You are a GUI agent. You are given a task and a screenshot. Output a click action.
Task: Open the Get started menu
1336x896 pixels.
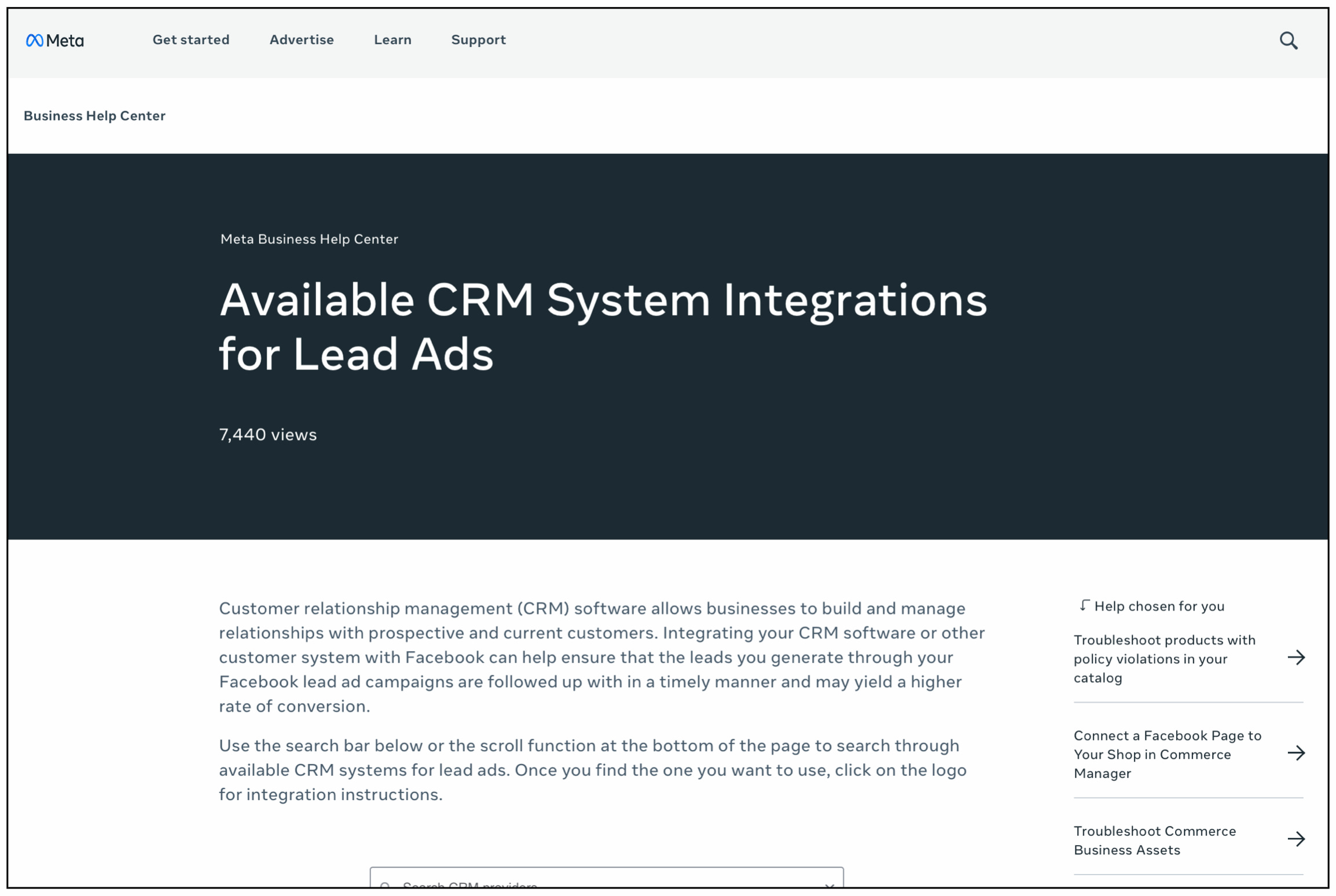click(191, 40)
